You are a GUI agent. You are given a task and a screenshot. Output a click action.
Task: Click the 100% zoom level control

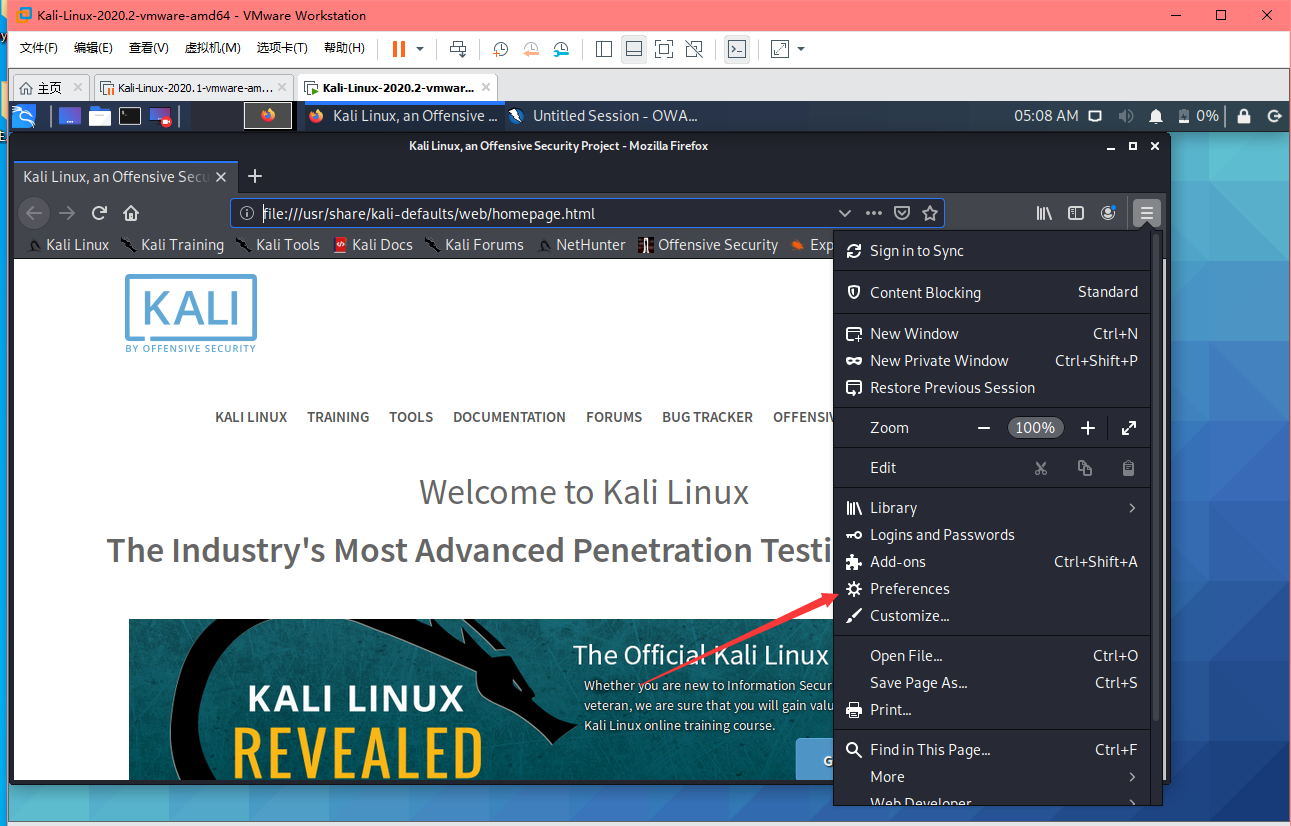[1035, 427]
